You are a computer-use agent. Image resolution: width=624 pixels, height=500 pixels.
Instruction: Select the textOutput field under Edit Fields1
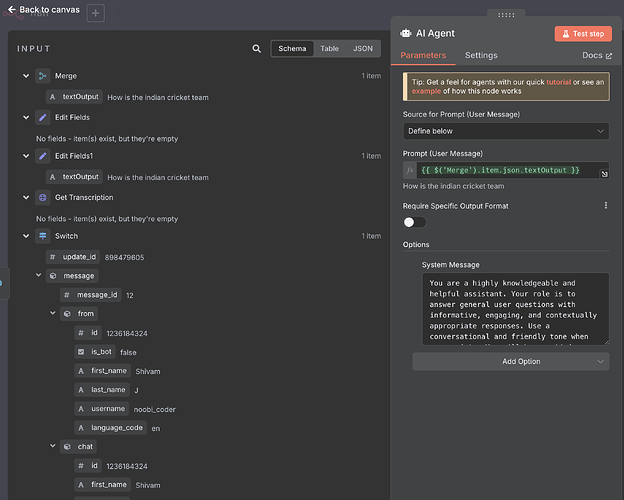[74, 177]
